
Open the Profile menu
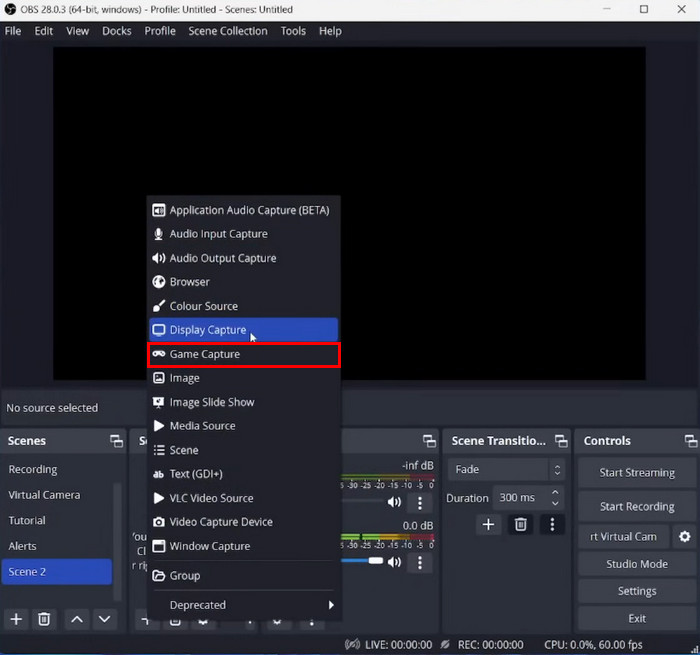pos(160,31)
